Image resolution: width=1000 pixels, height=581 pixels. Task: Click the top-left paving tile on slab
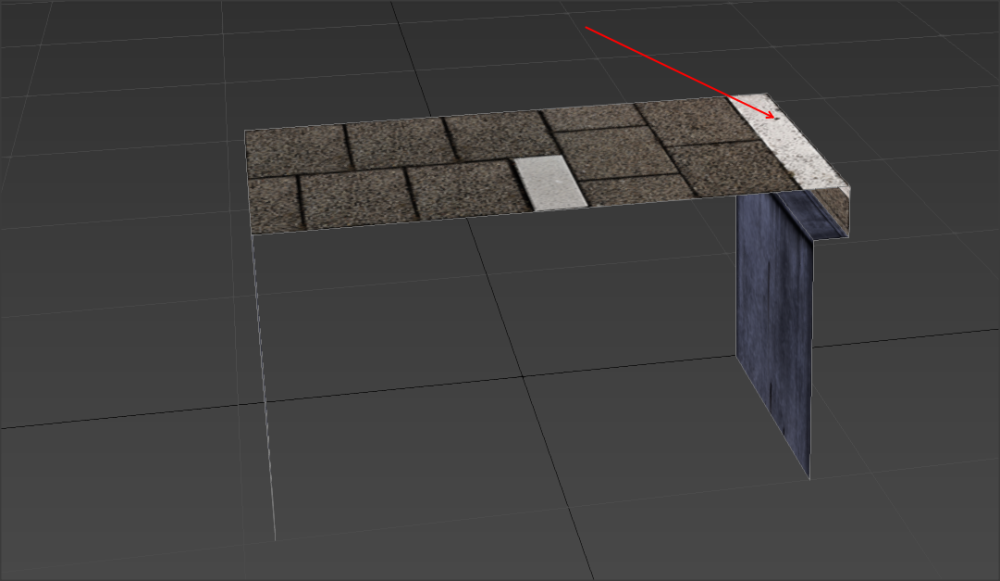tap(295, 150)
